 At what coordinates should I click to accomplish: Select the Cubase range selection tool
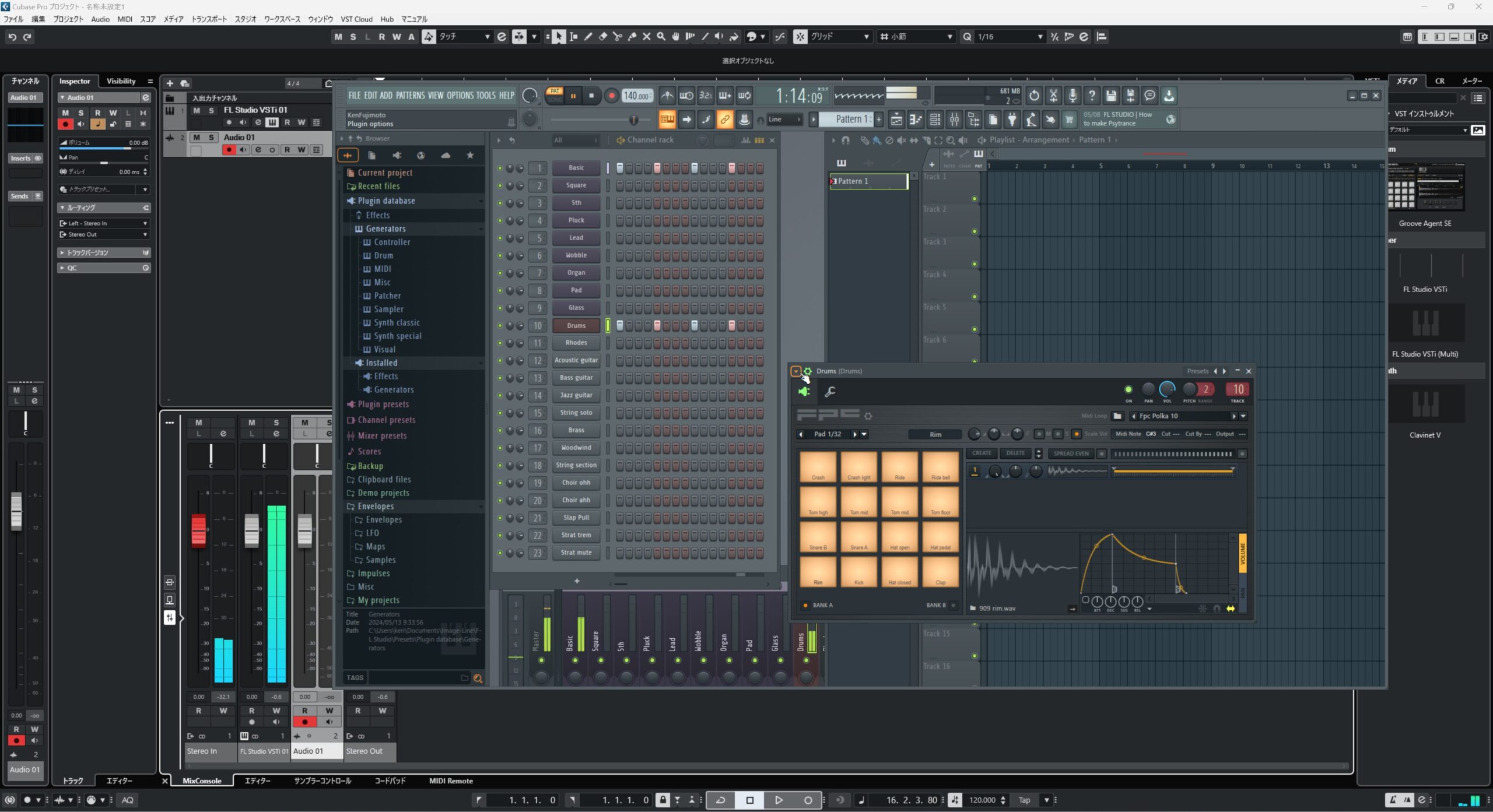click(573, 37)
